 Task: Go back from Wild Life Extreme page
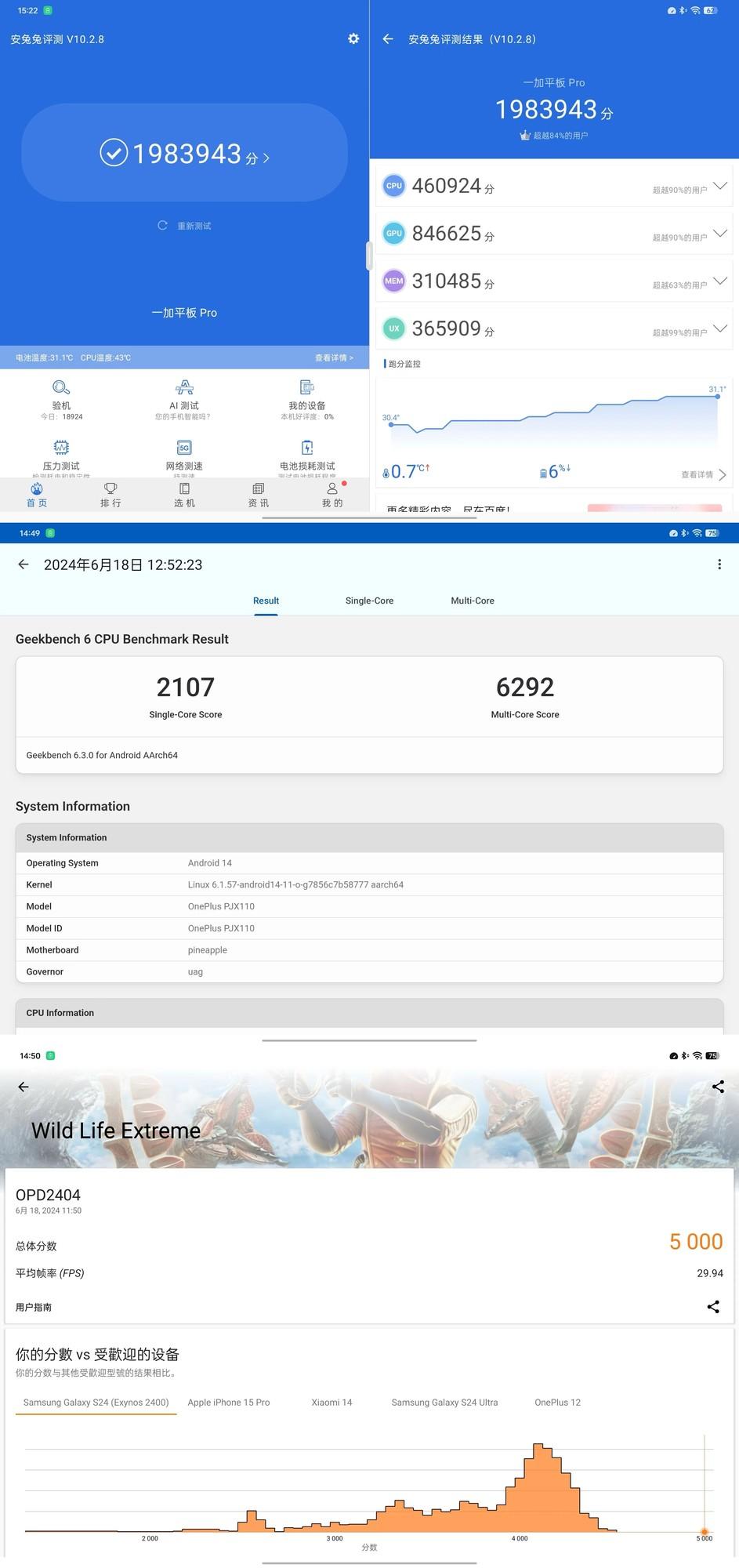coord(24,1087)
